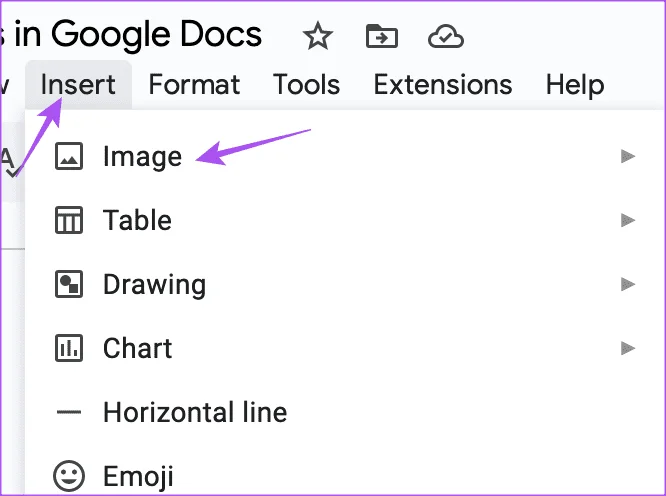Choose Chart from the Insert menu
The height and width of the screenshot is (496, 666).
(x=345, y=348)
